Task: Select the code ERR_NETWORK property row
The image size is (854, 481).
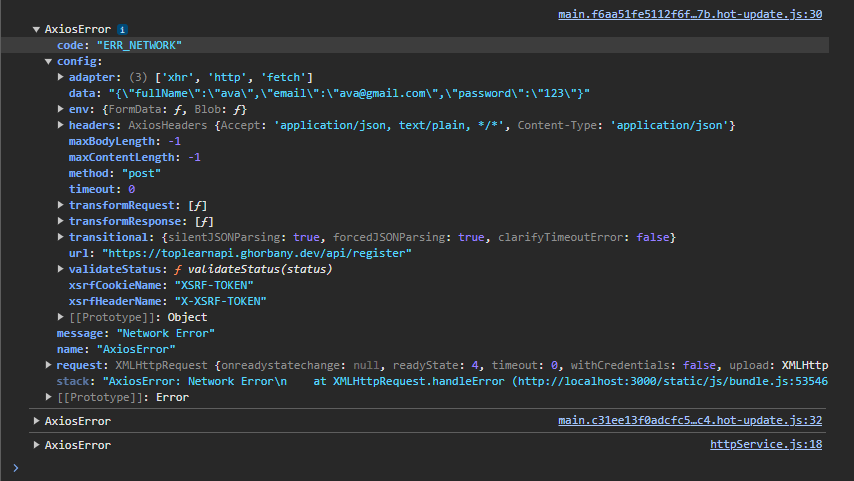Action: tap(415, 45)
